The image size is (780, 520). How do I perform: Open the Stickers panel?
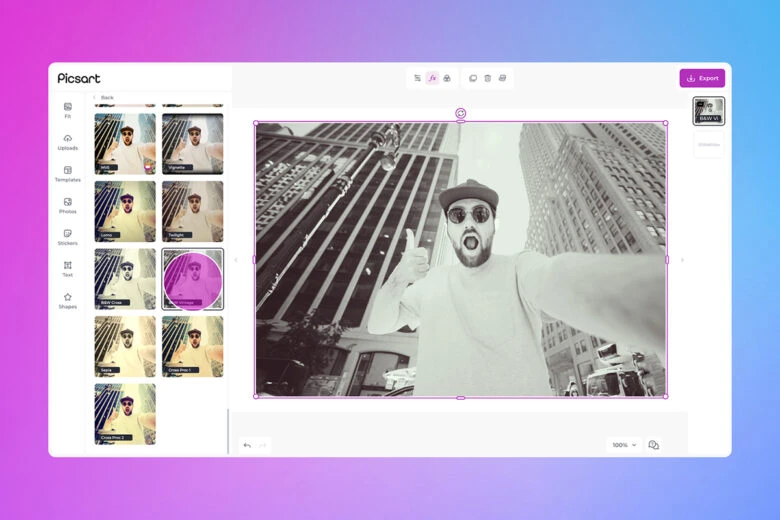(x=68, y=236)
